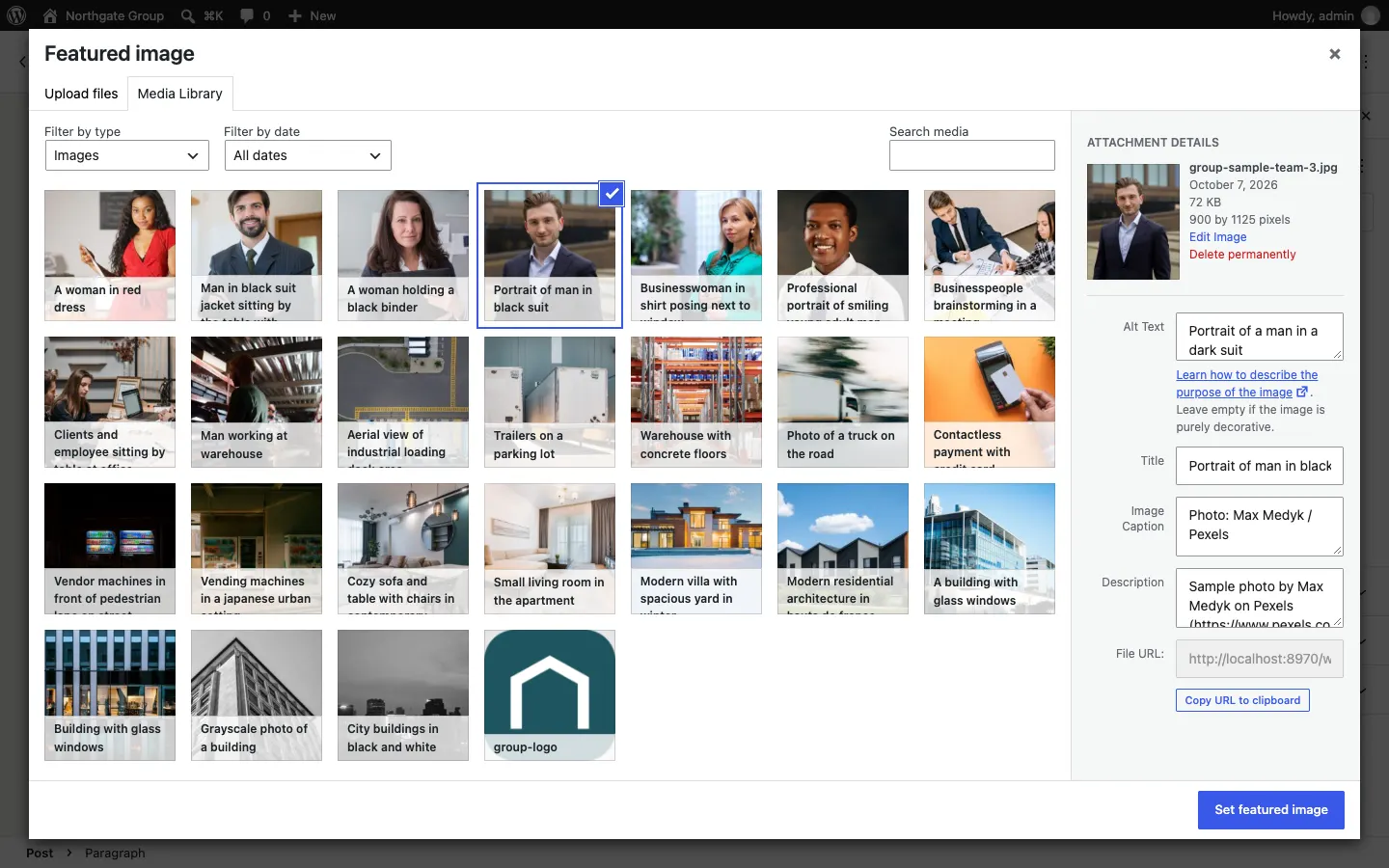1389x868 pixels.
Task: Select Contactless payment image
Action: [990, 402]
